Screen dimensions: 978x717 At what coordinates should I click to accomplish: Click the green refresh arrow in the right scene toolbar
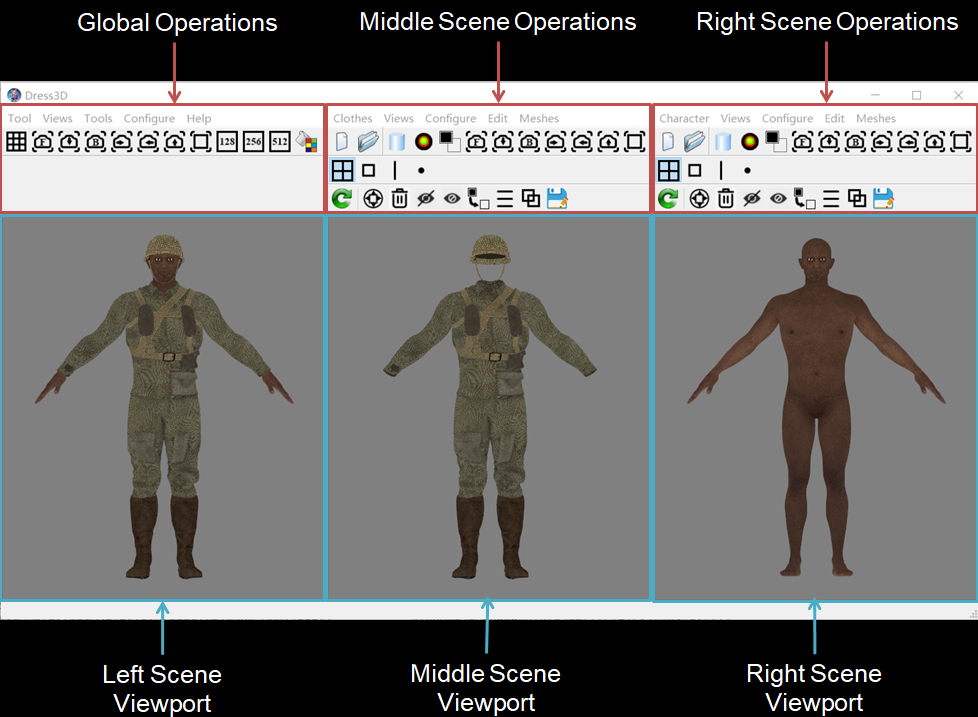click(668, 198)
